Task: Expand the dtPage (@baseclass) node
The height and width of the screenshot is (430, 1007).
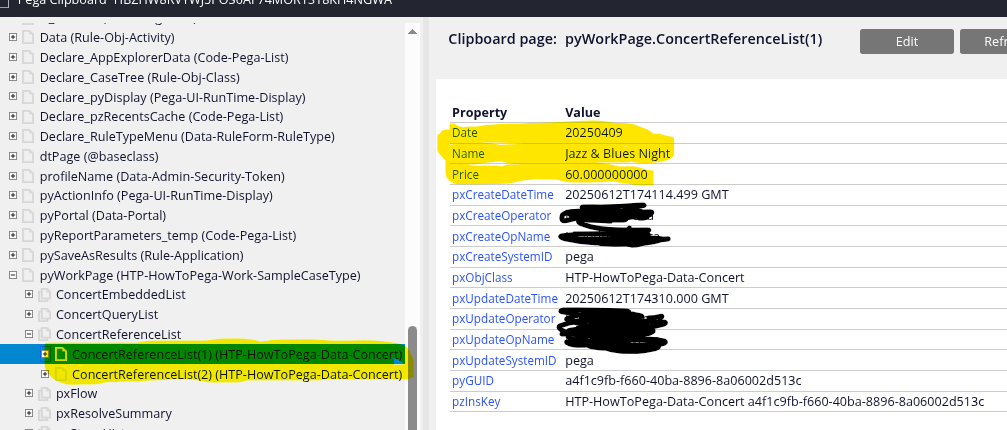Action: (13, 157)
